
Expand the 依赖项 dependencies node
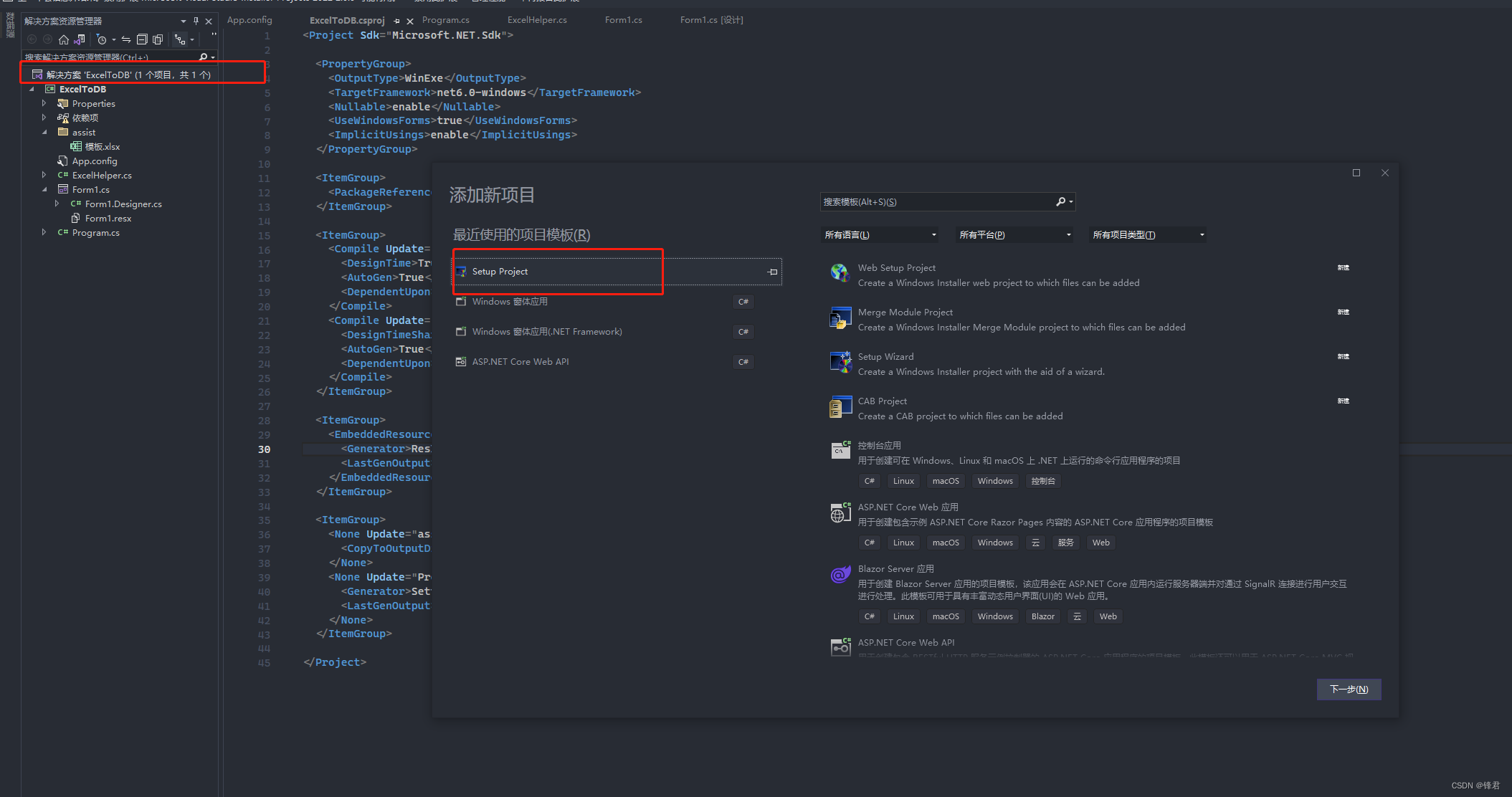click(x=44, y=118)
